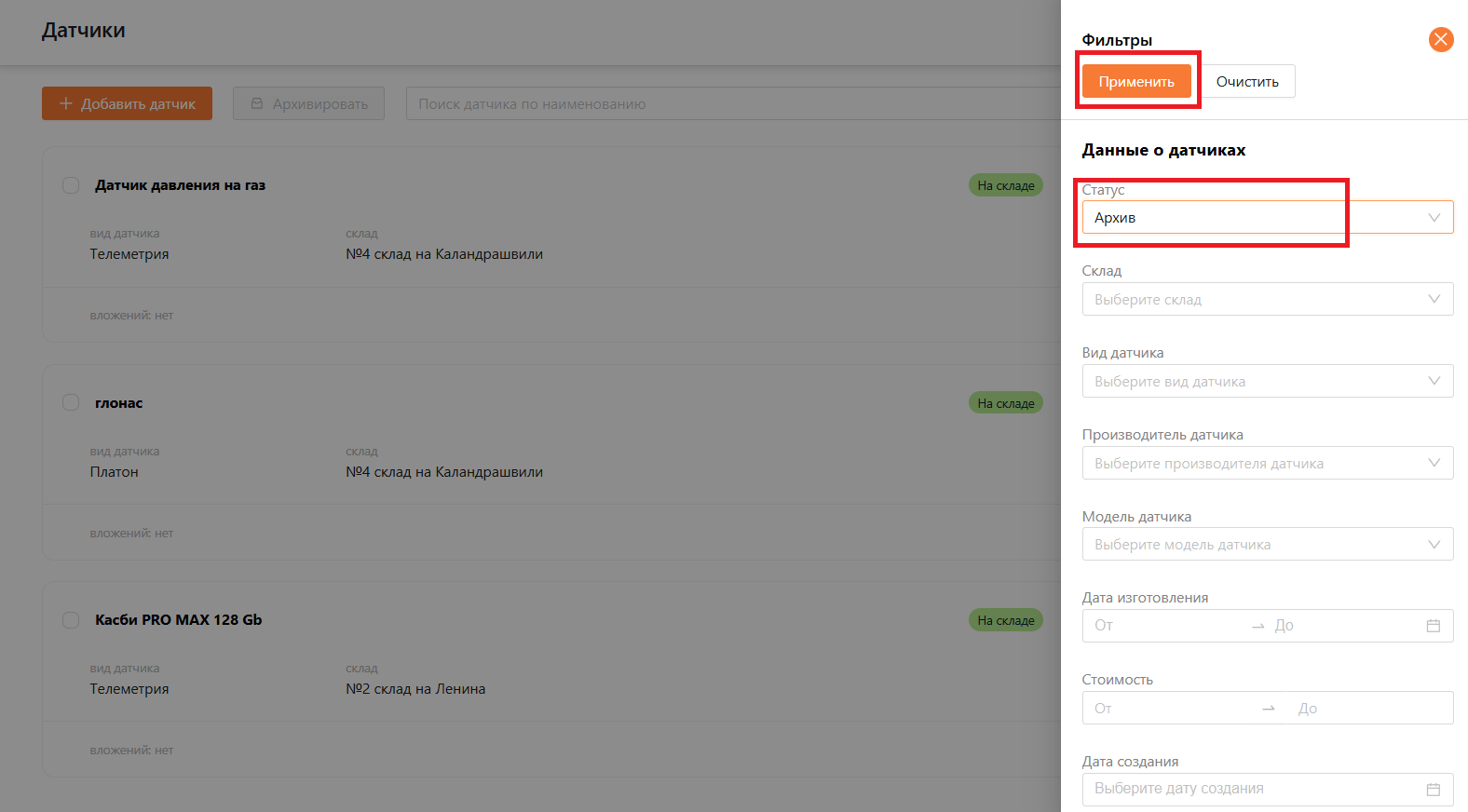Click the archive icon beside Архивировать
Image resolution: width=1468 pixels, height=812 pixels.
click(x=257, y=103)
